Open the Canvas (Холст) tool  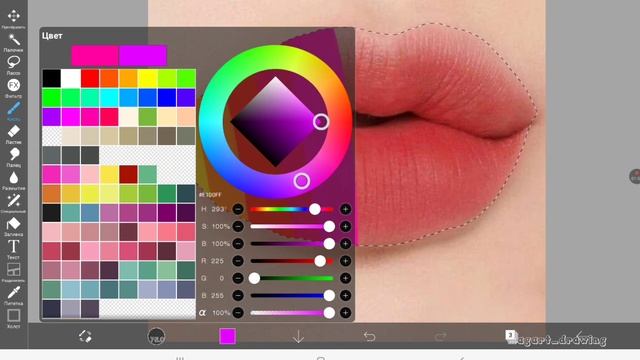(x=13, y=316)
